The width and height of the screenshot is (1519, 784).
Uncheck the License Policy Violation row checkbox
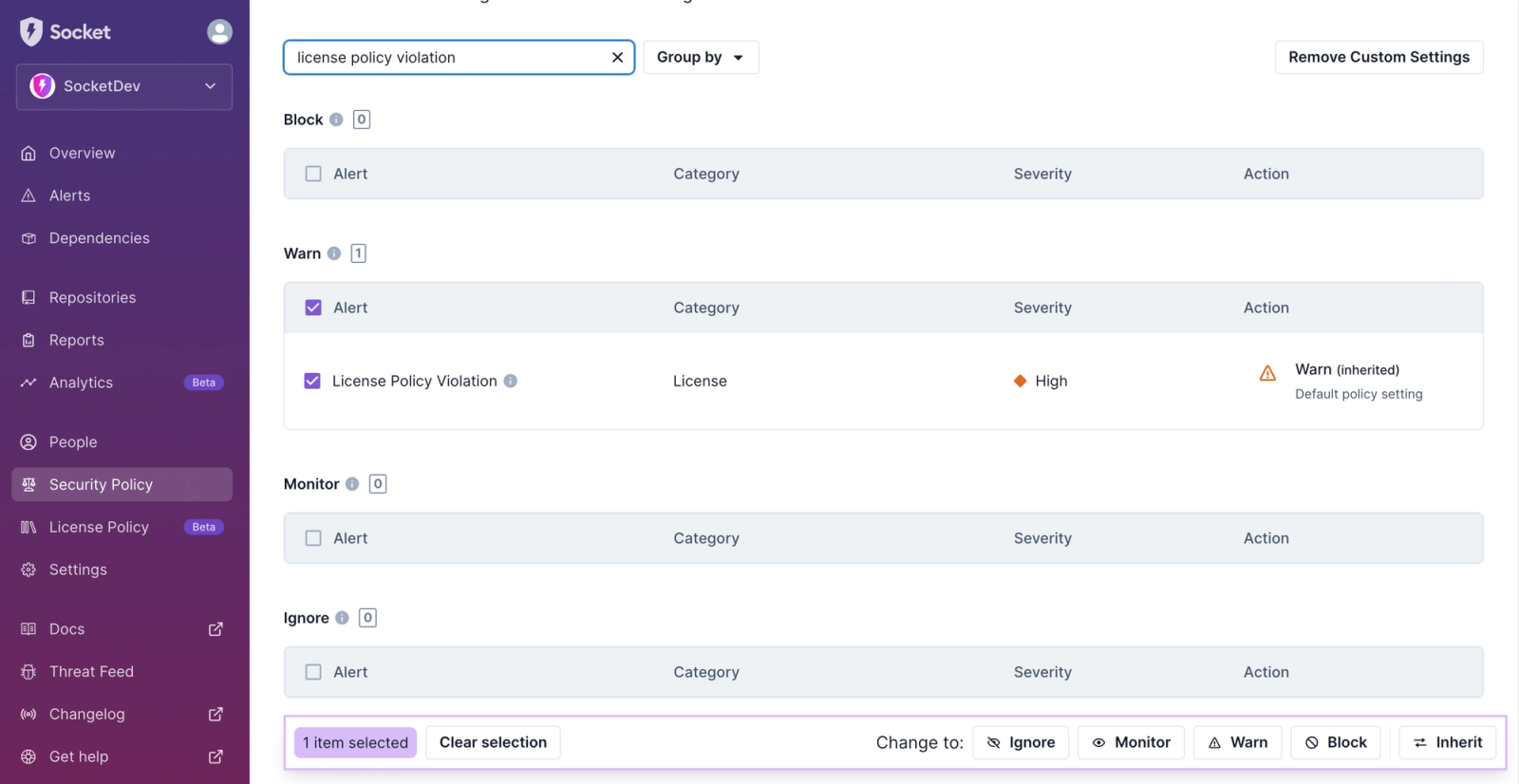point(312,381)
